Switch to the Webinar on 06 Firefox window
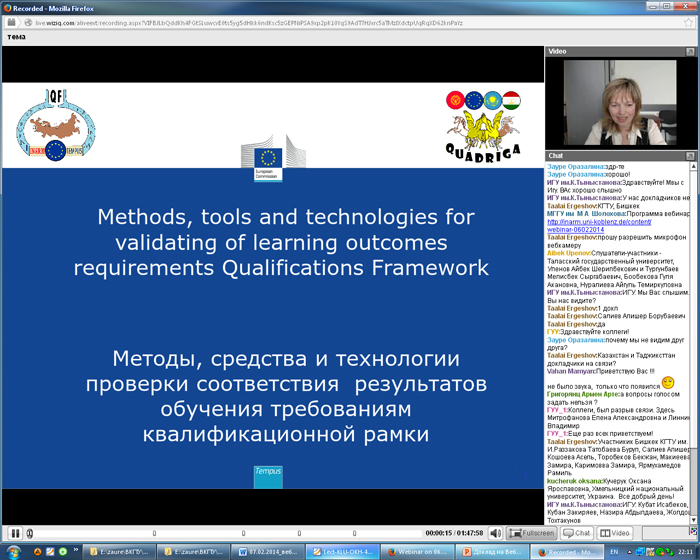The image size is (700, 560). click(x=417, y=552)
